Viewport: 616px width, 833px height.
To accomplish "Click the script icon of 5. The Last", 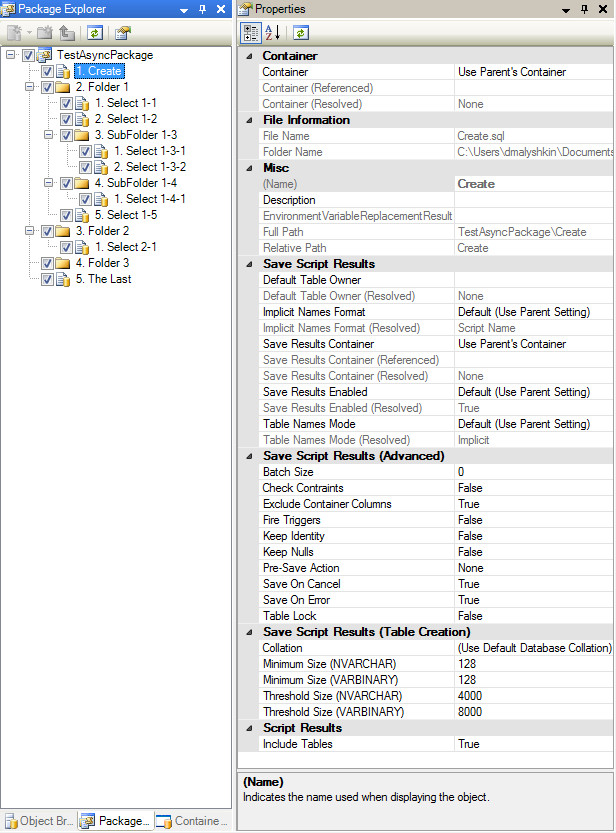I will click(63, 279).
